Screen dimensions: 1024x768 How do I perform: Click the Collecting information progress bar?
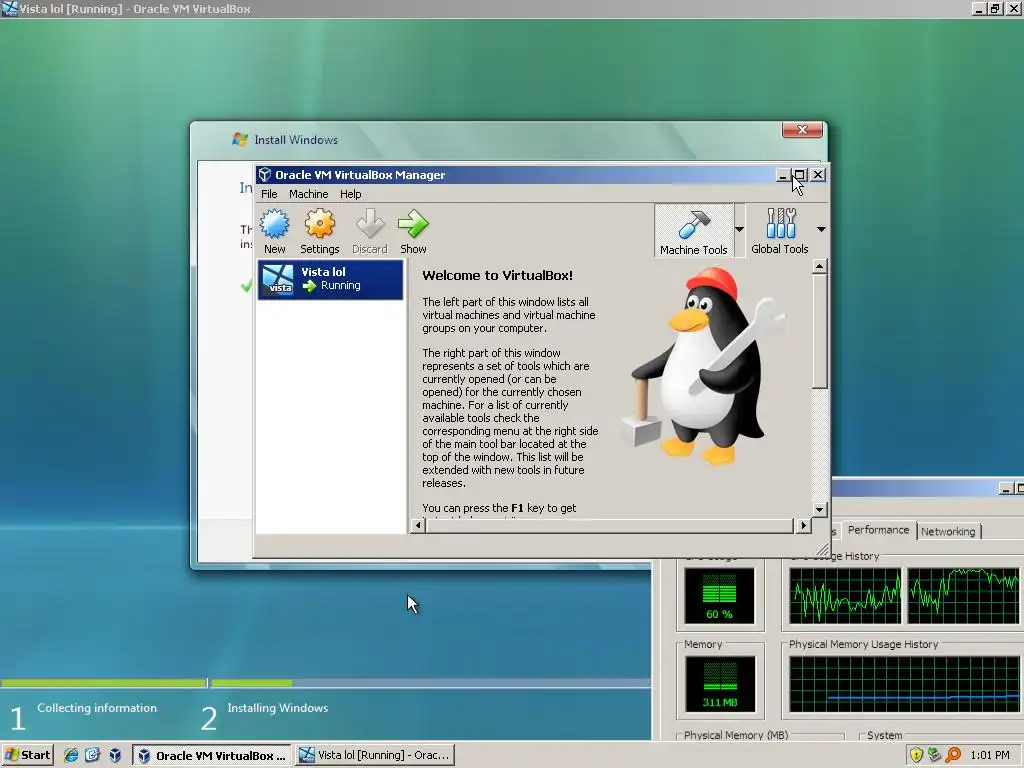[103, 683]
